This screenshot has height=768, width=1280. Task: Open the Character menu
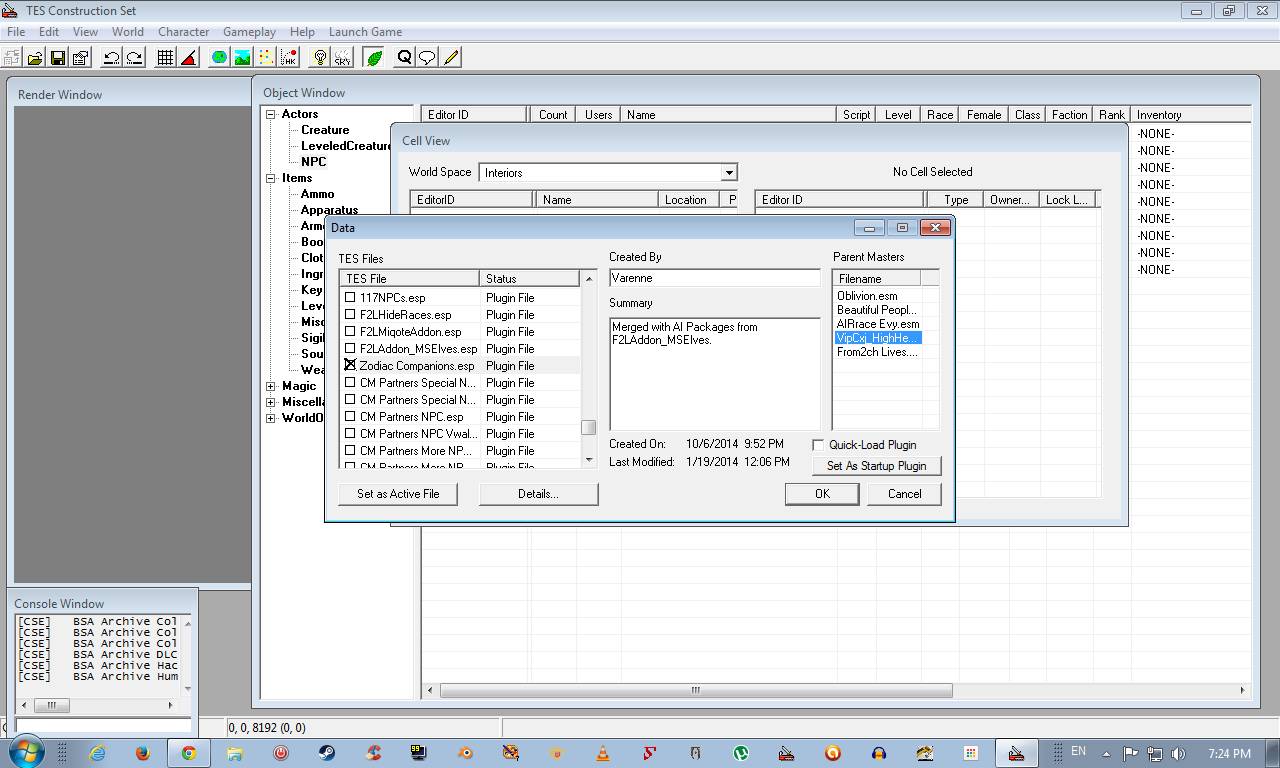pos(184,32)
